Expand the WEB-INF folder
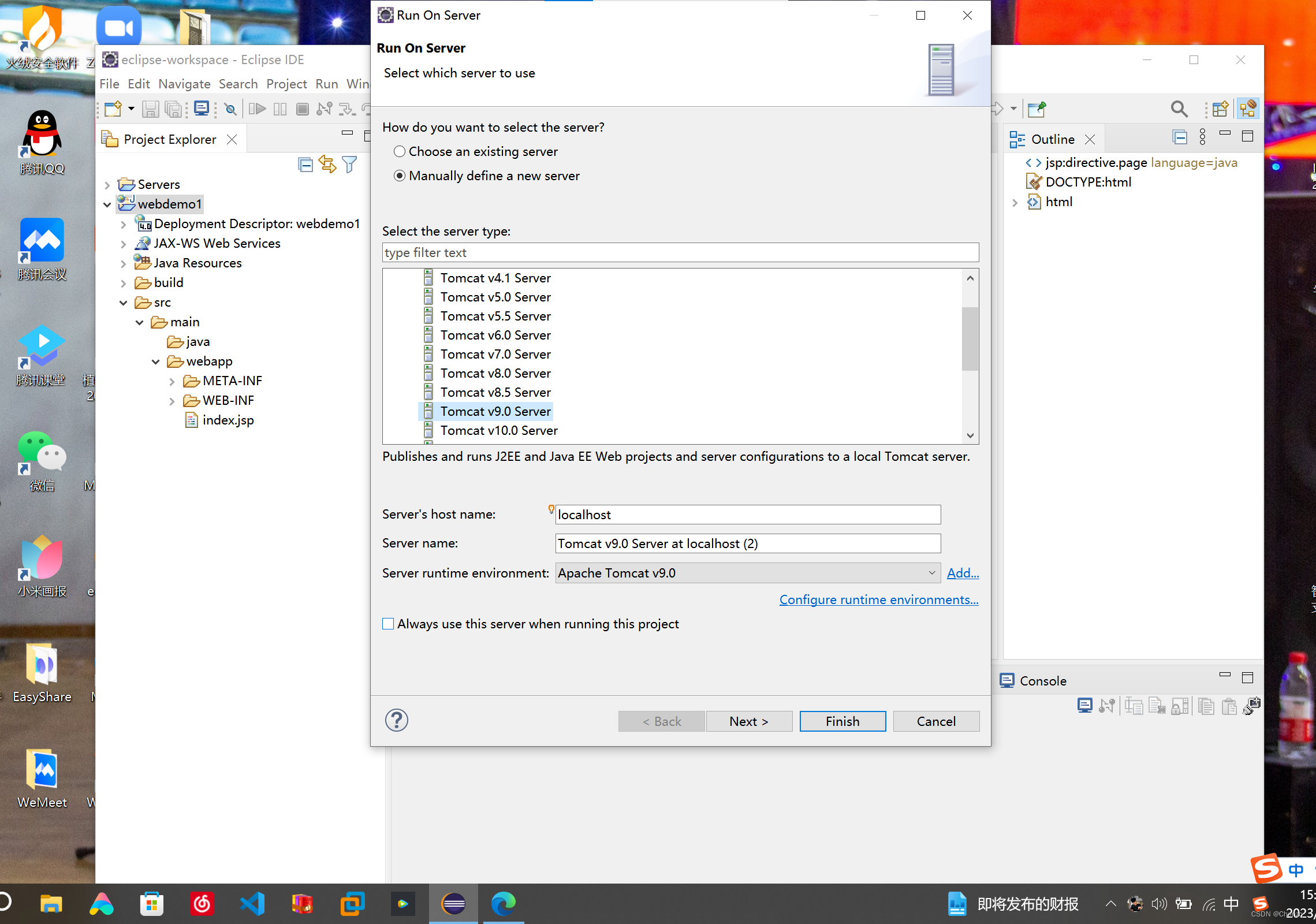The width and height of the screenshot is (1316, 924). pyautogui.click(x=172, y=401)
